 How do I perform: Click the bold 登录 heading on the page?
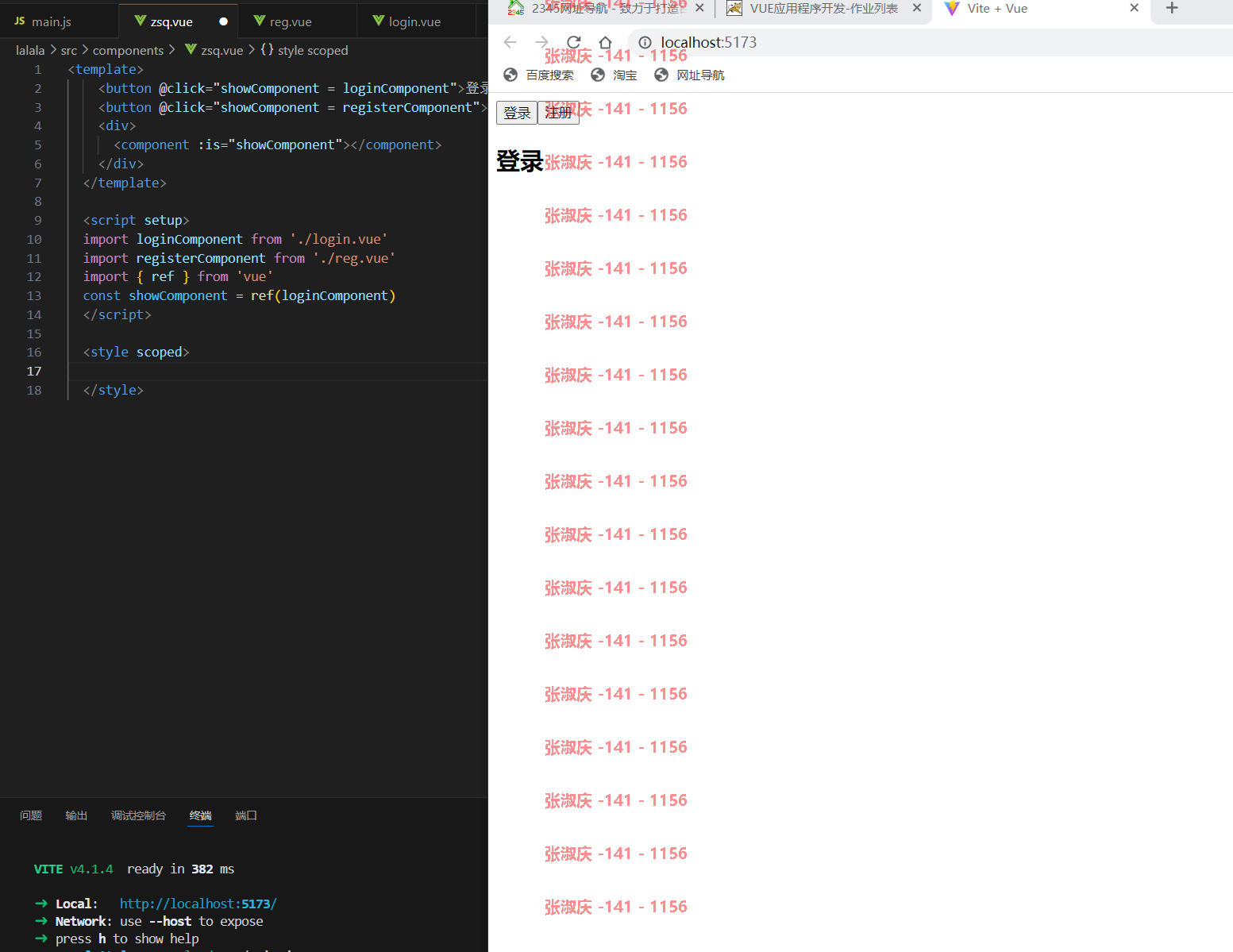point(520,161)
